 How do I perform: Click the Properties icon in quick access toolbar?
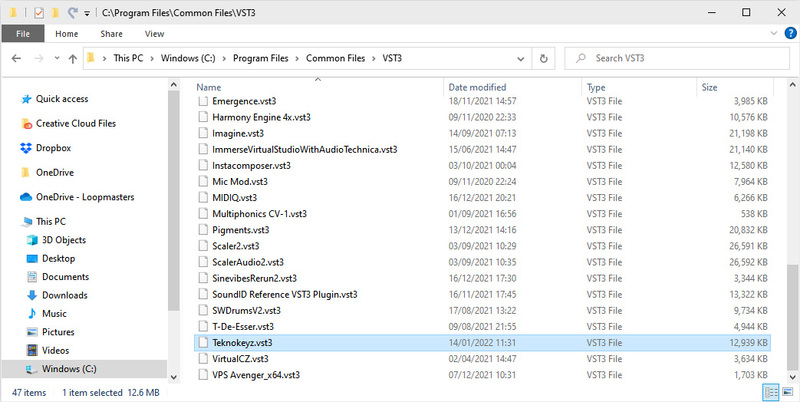click(x=39, y=12)
